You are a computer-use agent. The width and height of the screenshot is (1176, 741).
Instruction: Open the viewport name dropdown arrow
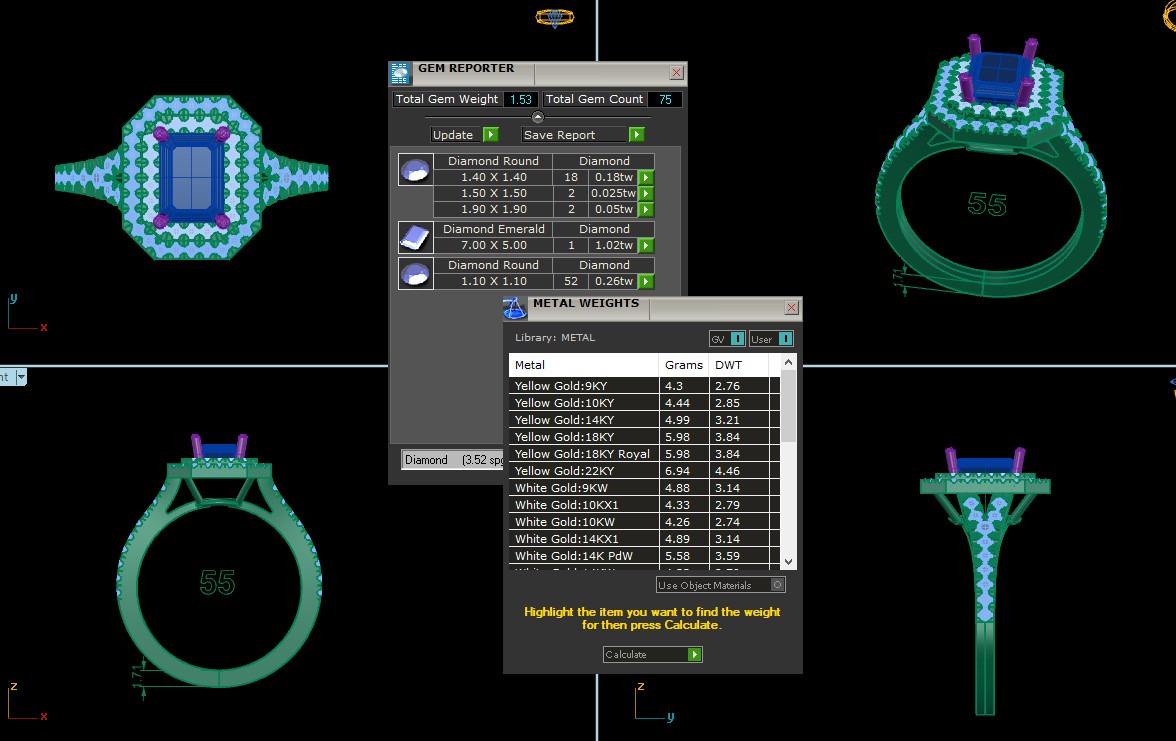tap(20, 377)
